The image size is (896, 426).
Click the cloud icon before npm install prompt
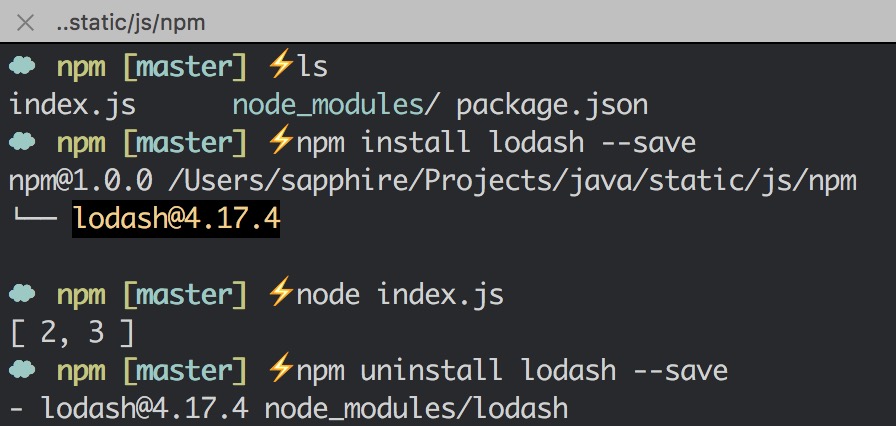point(22,142)
